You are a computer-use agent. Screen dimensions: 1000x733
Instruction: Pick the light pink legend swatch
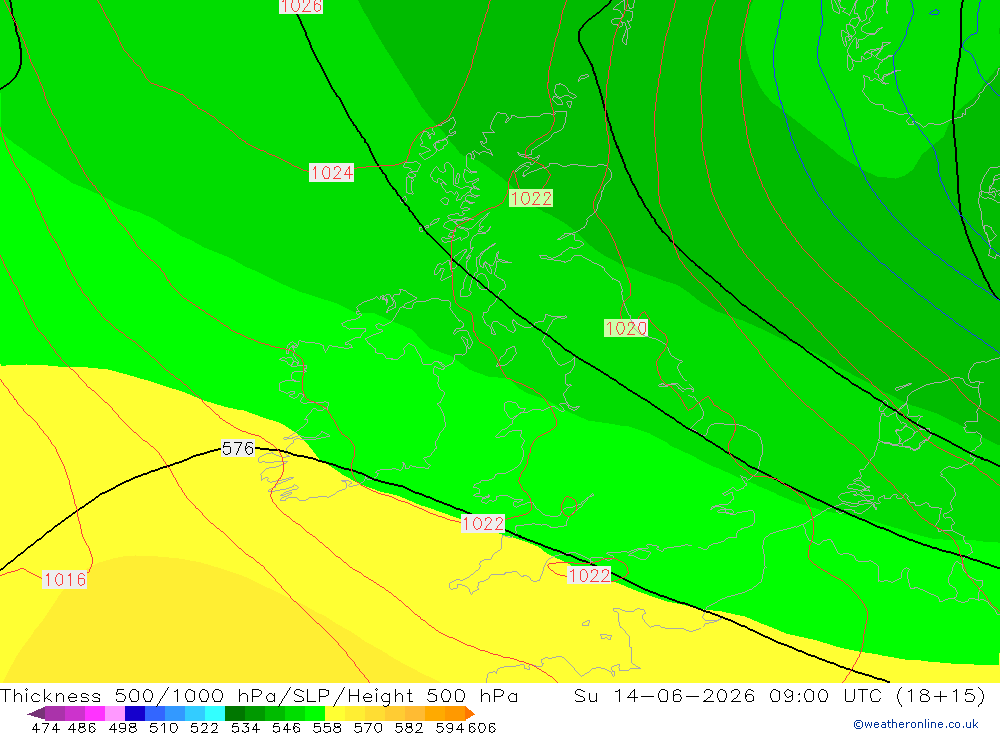click(x=115, y=713)
